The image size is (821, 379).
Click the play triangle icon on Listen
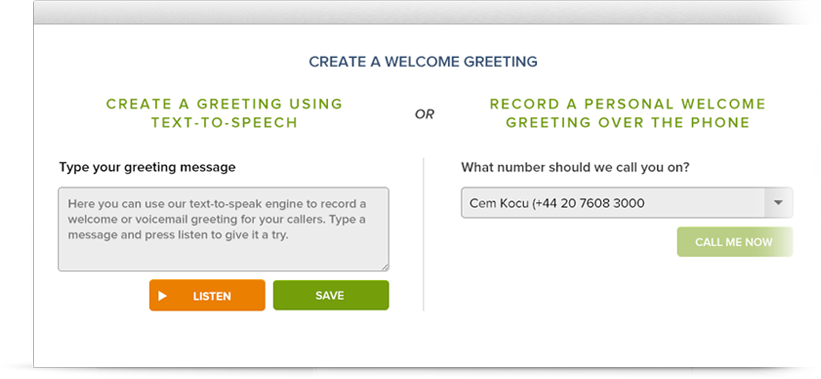pyautogui.click(x=162, y=296)
